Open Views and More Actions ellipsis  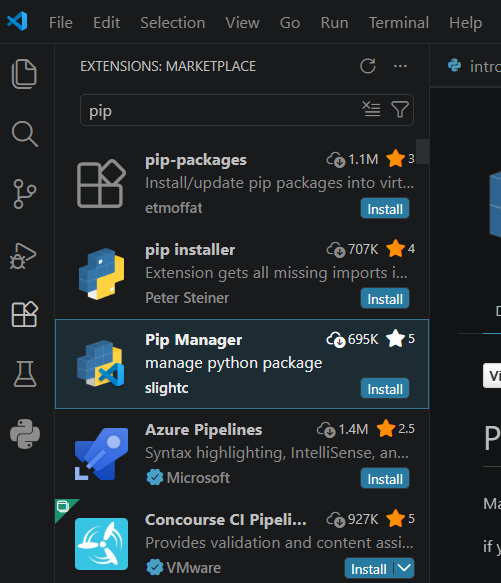pyautogui.click(x=400, y=66)
